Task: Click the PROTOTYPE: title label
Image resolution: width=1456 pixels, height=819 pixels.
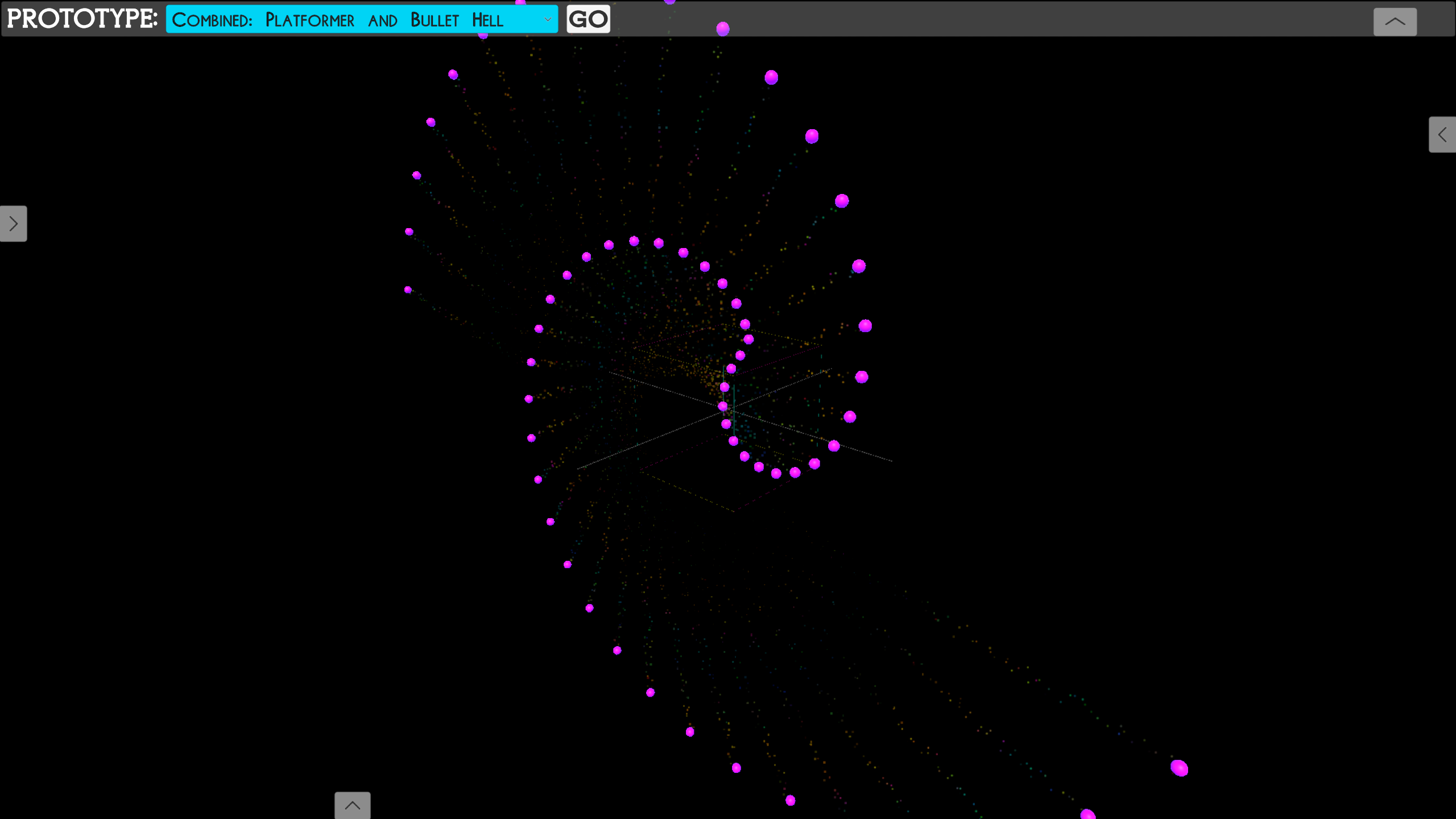Action: (x=82, y=19)
